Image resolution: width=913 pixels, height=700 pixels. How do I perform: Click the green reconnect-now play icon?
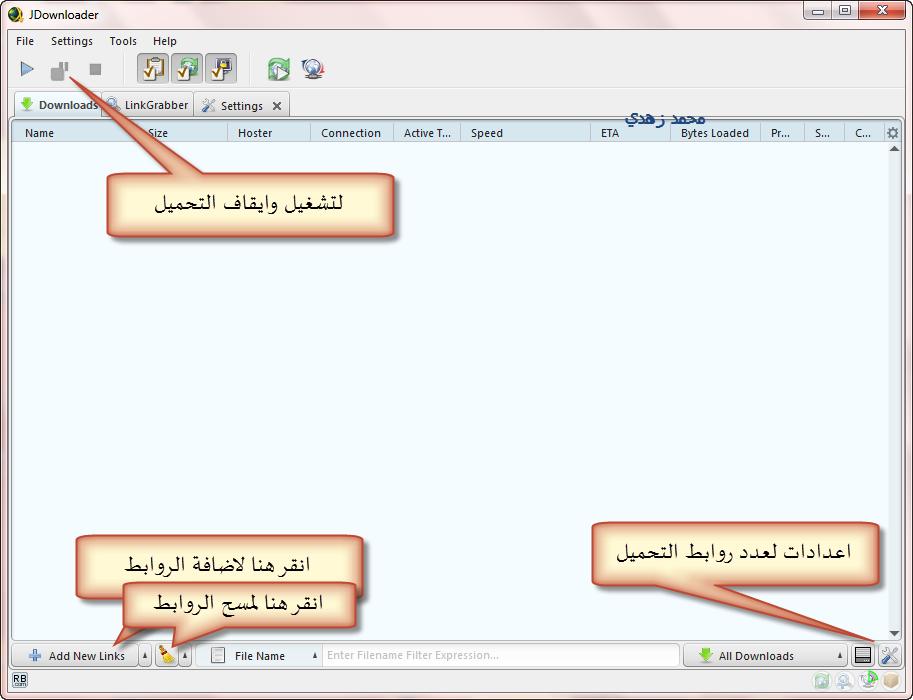279,69
